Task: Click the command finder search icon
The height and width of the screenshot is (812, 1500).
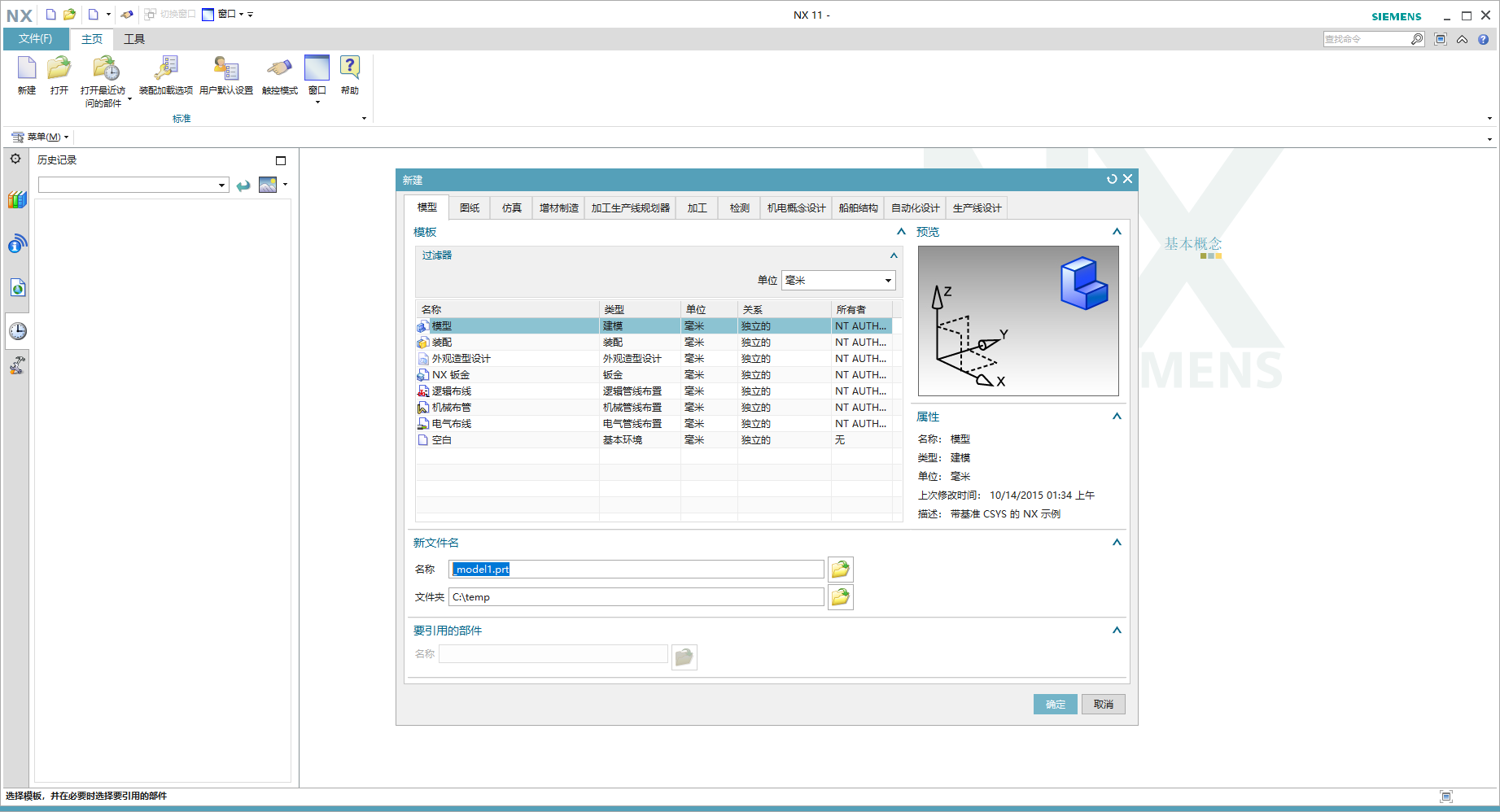Action: tap(1417, 38)
